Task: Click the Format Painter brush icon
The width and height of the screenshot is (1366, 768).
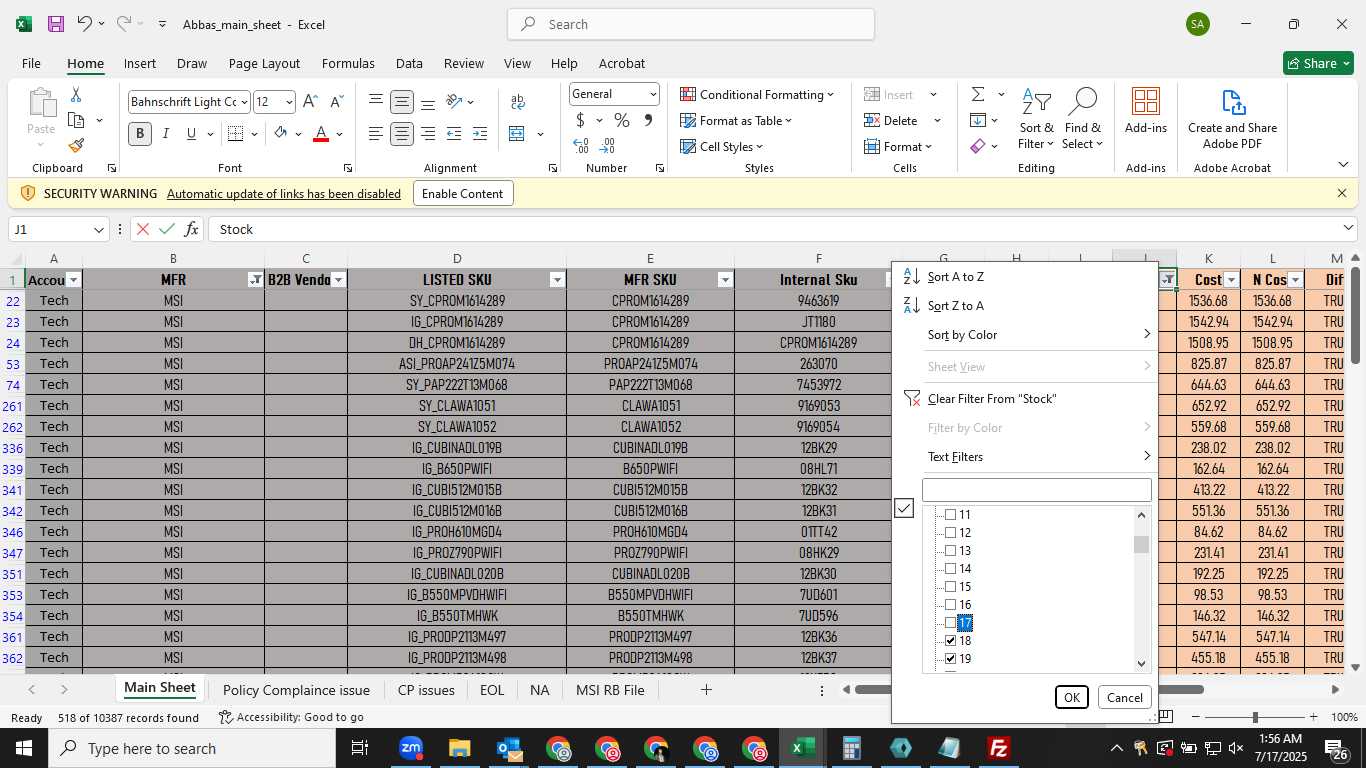Action: coord(76,146)
